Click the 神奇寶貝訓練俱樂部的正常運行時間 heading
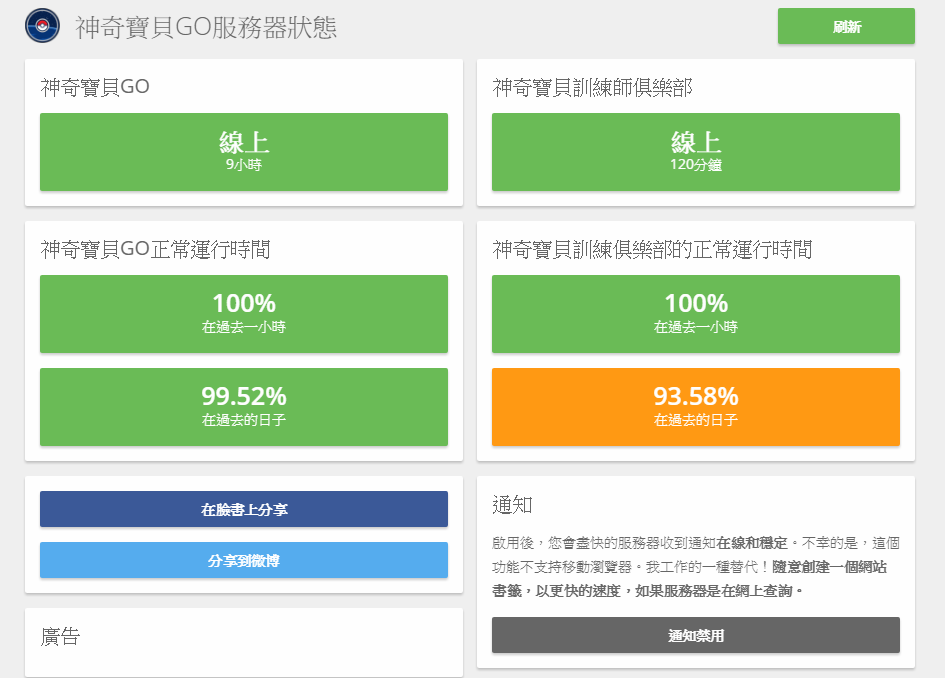The image size is (945, 678). (652, 250)
